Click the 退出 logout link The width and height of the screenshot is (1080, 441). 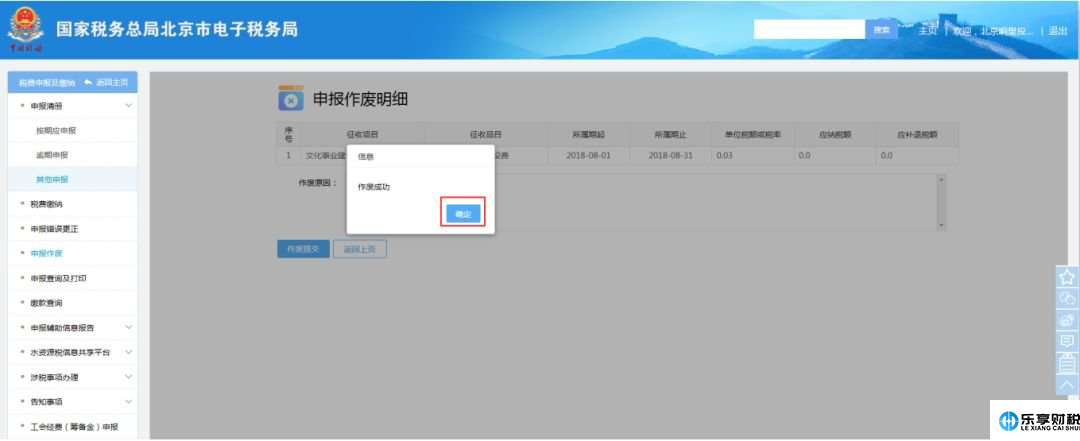pyautogui.click(x=1058, y=30)
